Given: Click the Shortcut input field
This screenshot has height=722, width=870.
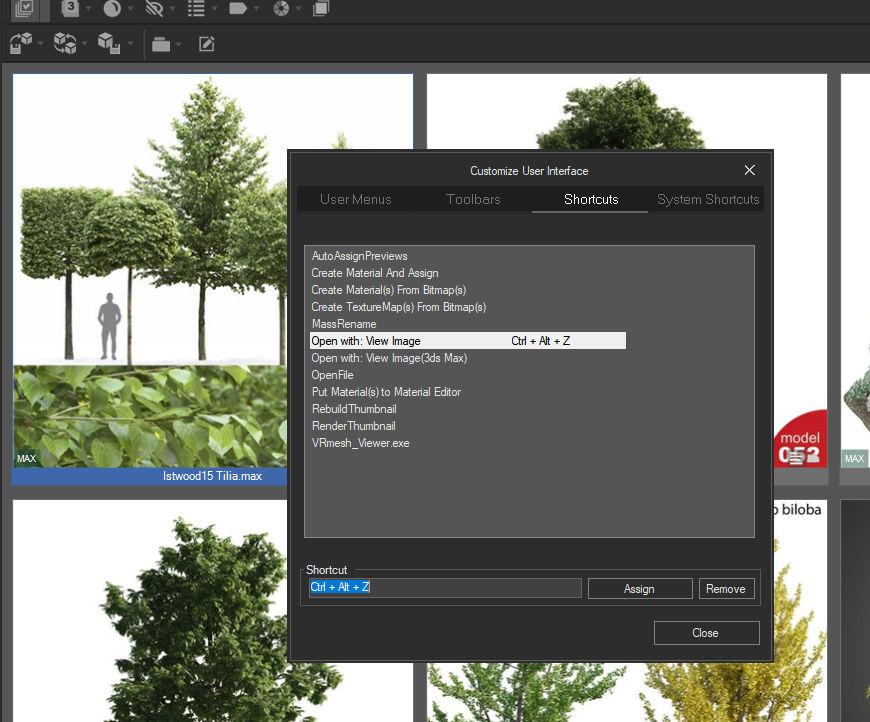Looking at the screenshot, I should [445, 588].
